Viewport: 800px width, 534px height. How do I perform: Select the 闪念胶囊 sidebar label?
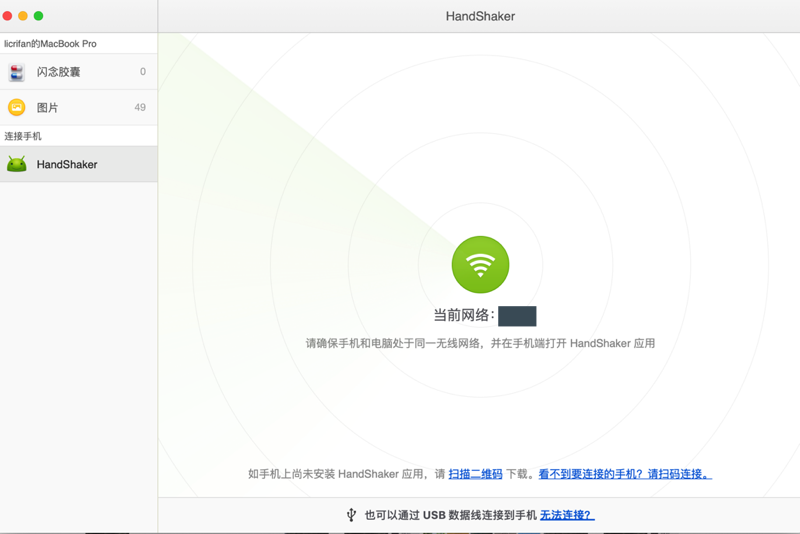coord(58,72)
